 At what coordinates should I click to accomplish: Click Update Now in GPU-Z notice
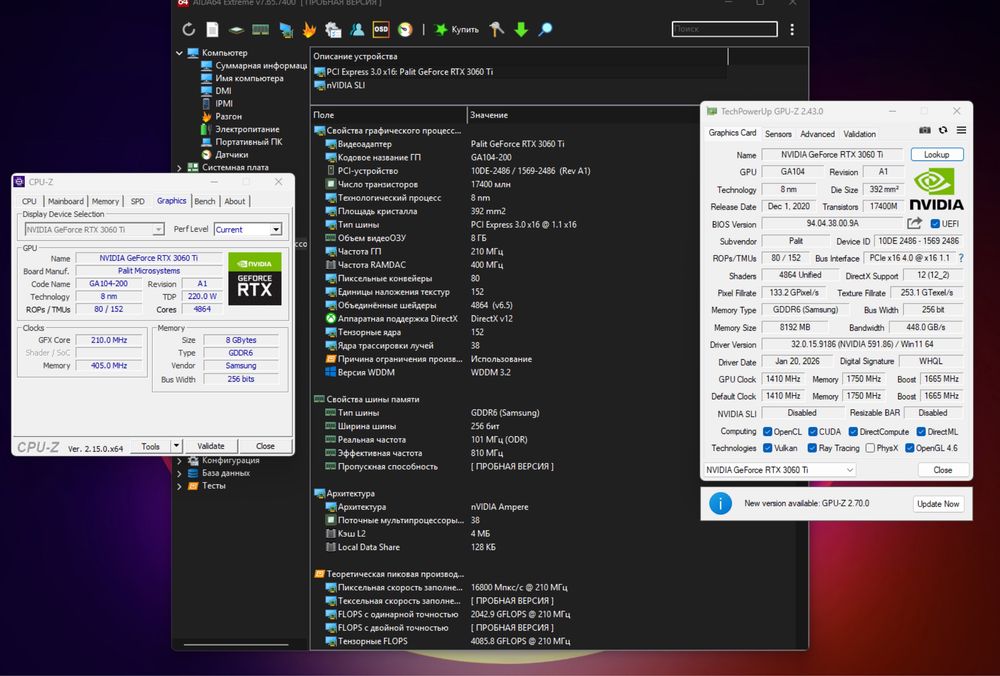click(x=938, y=504)
